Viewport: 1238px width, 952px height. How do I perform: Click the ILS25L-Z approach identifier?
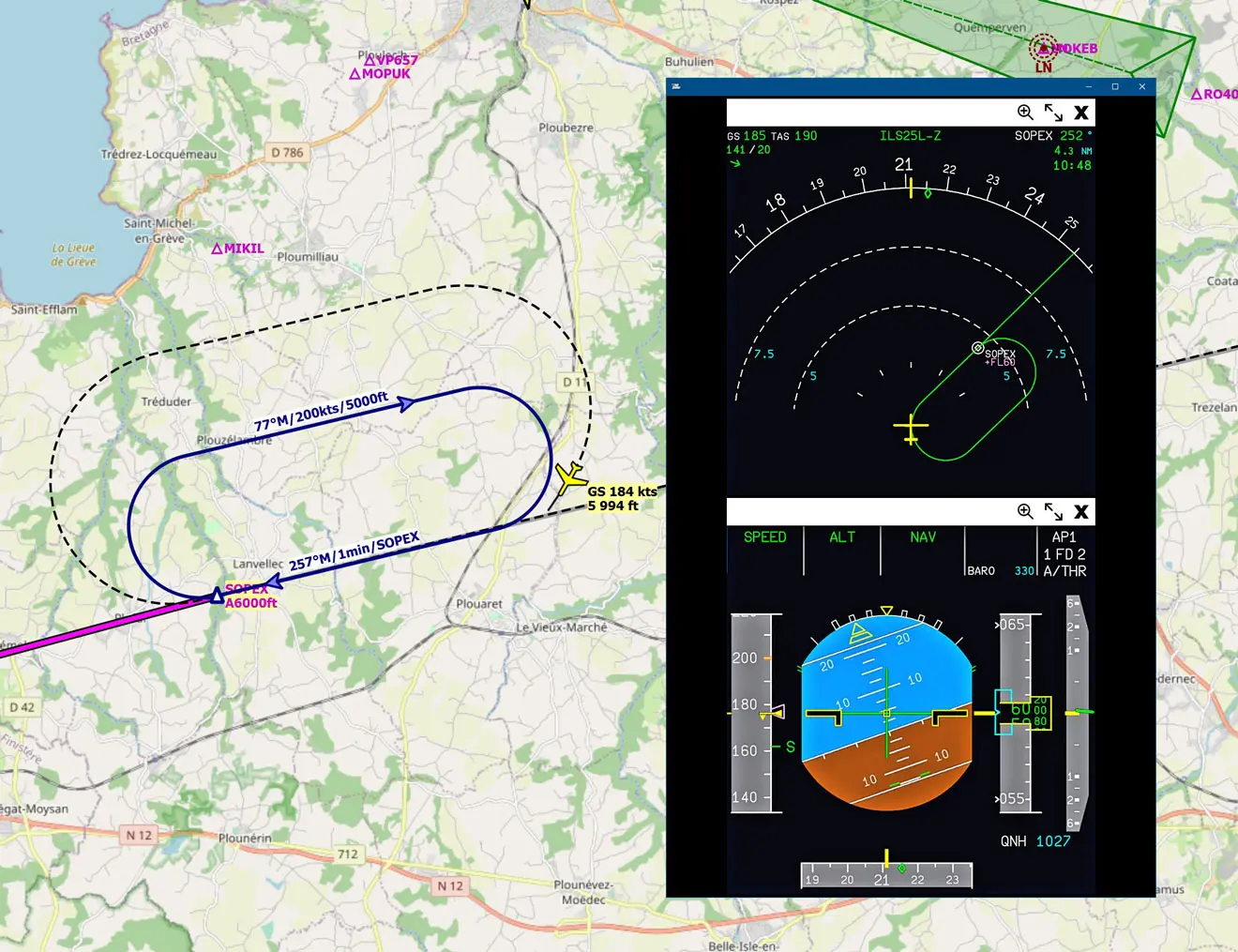tap(911, 135)
